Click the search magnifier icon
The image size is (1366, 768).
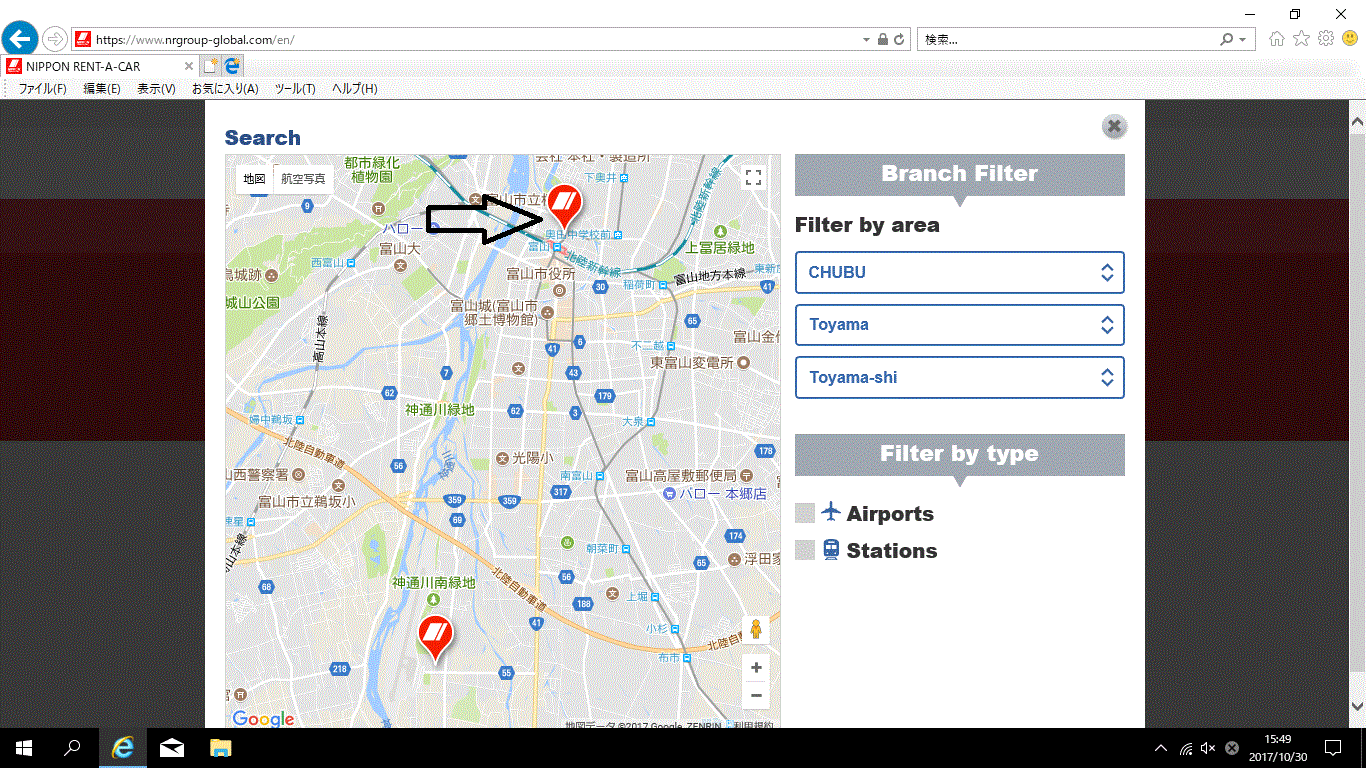point(1227,40)
